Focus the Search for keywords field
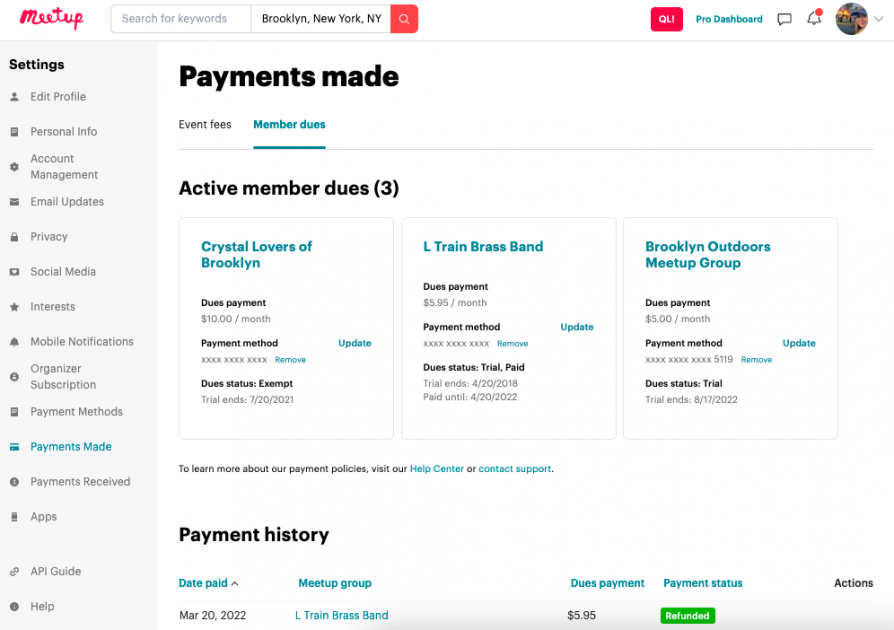The height and width of the screenshot is (630, 894). pyautogui.click(x=181, y=19)
